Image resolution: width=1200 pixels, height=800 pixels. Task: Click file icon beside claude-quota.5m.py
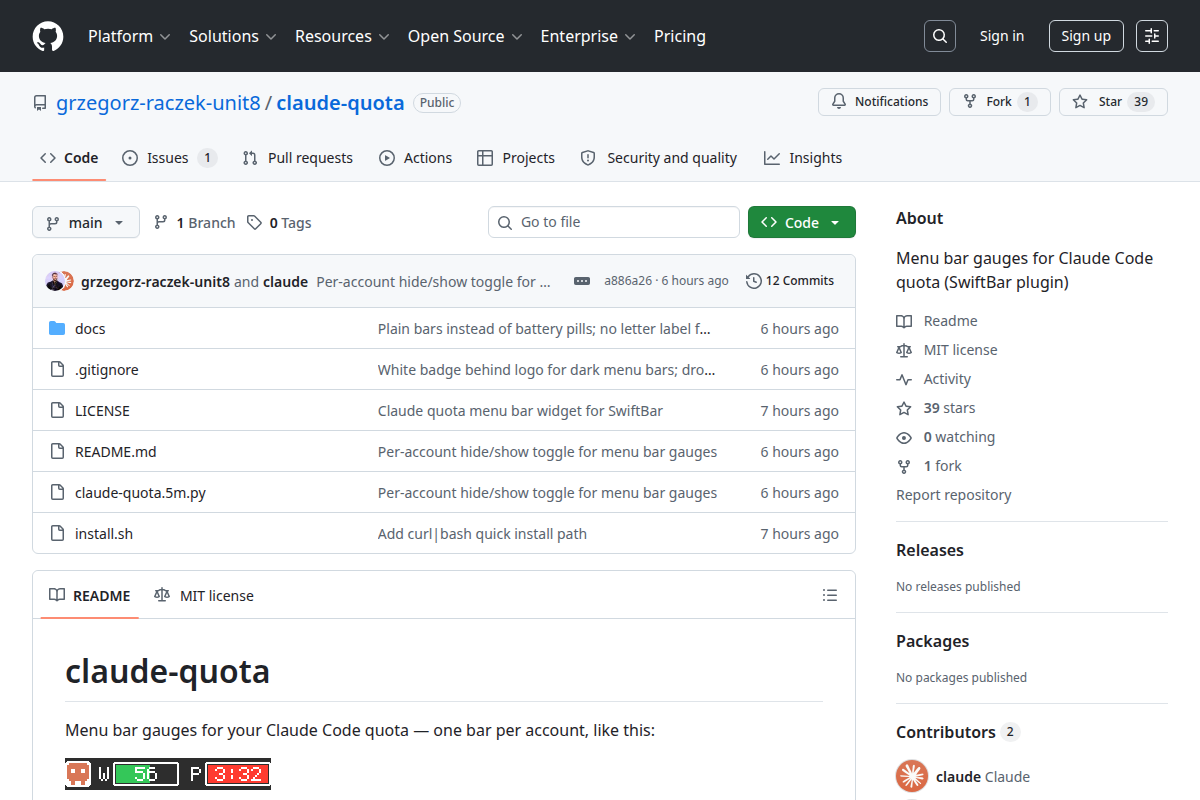click(x=57, y=492)
